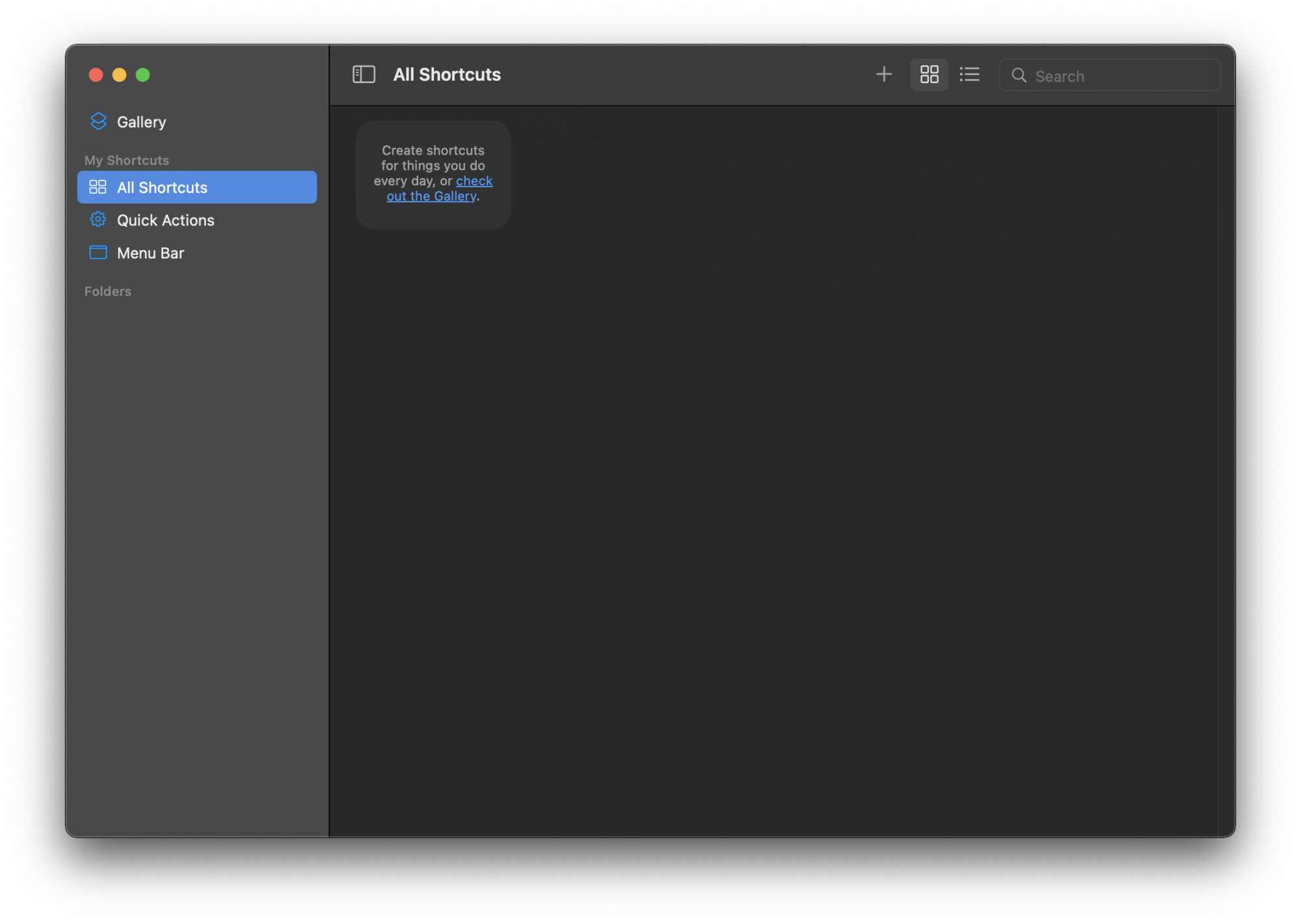Click the list view toggle icon
Viewport: 1301px width, 924px height.
(967, 75)
